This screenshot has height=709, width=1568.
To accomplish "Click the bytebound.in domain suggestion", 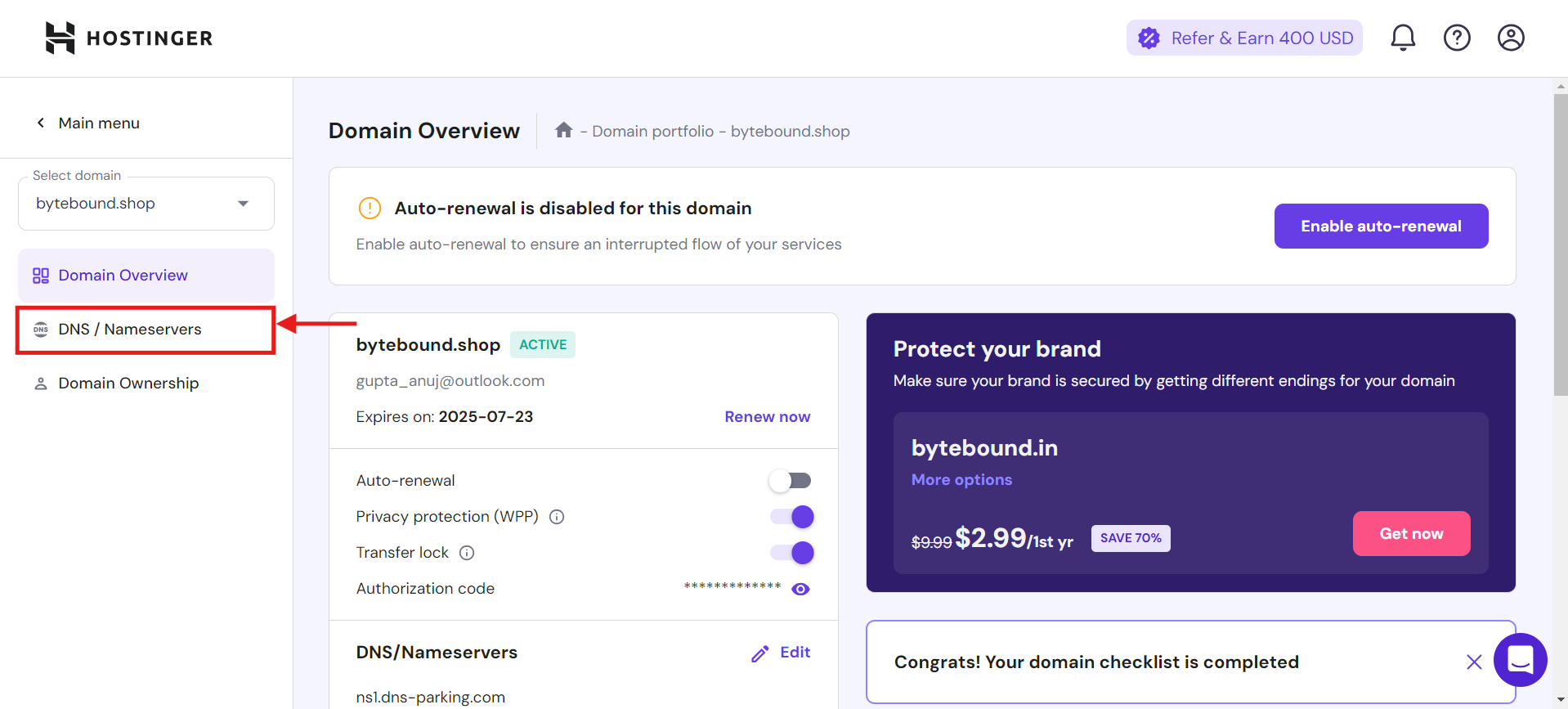I will pyautogui.click(x=984, y=448).
